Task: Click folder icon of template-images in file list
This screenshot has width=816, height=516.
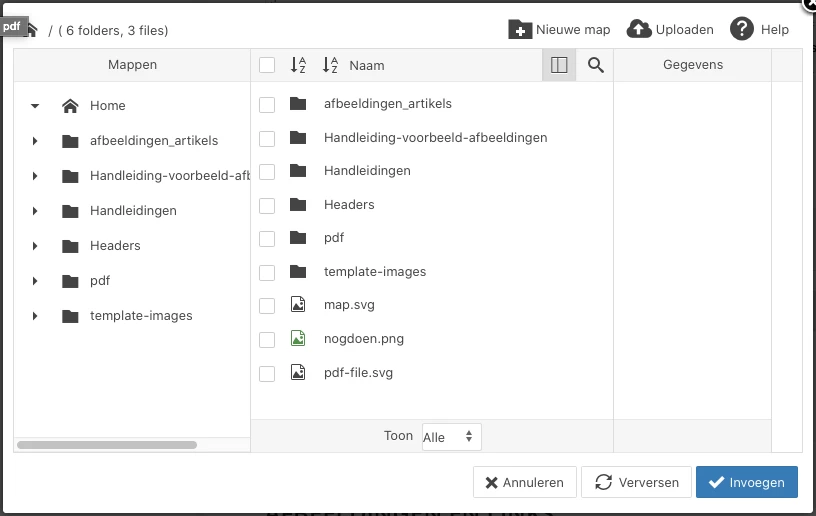Action: pos(298,272)
